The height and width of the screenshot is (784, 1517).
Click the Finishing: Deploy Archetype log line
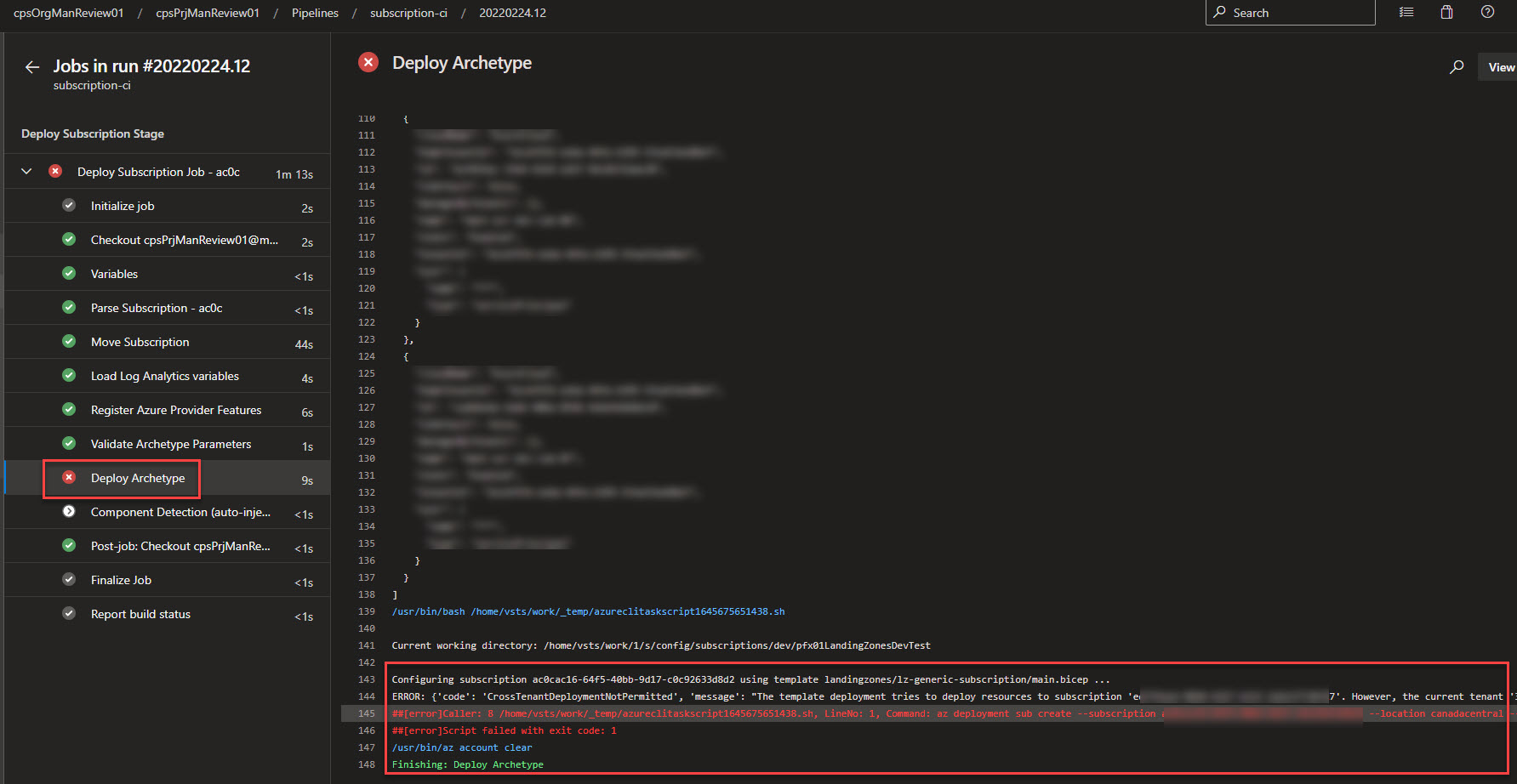click(x=468, y=764)
